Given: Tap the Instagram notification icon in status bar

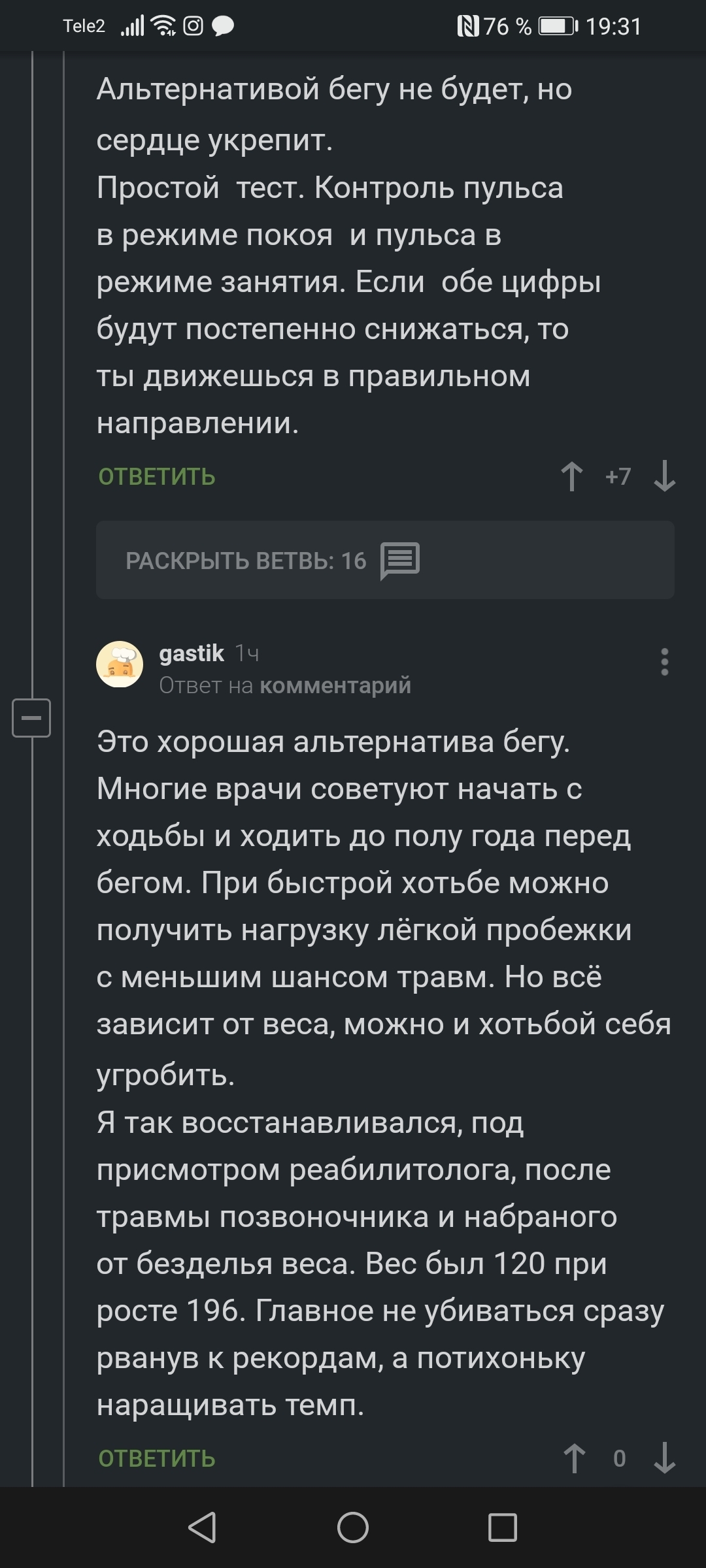Looking at the screenshot, I should click(193, 26).
